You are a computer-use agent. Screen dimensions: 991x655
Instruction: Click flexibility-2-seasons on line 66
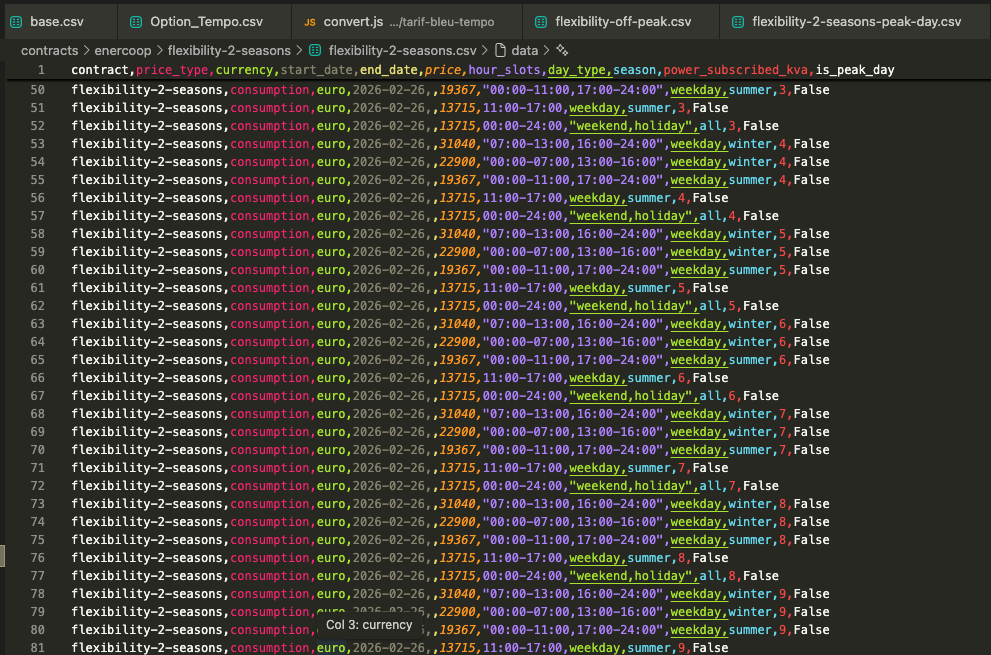click(x=147, y=378)
